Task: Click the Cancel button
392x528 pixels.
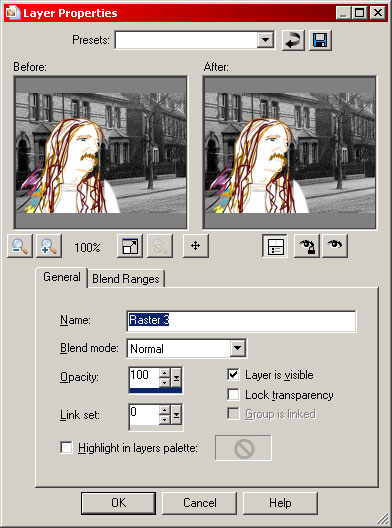Action: [200, 503]
